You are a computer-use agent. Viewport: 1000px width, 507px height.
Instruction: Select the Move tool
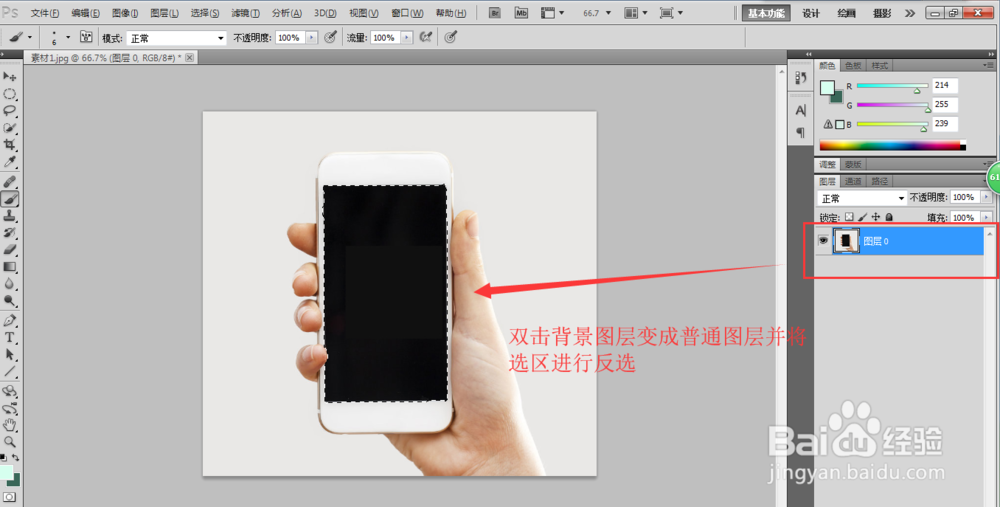point(10,77)
